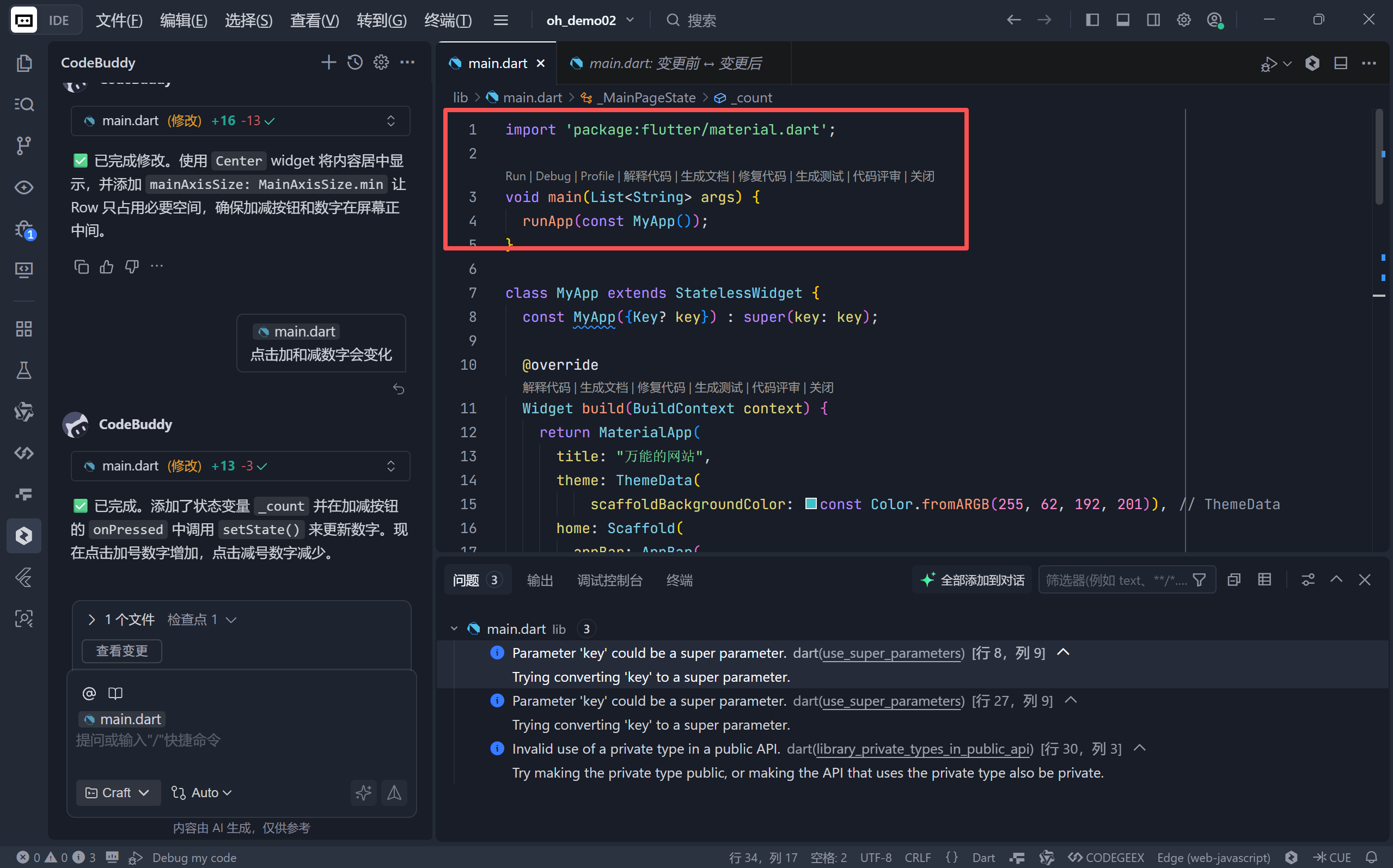Toggle problems view as table icon
The image size is (1393, 868).
1264,580
